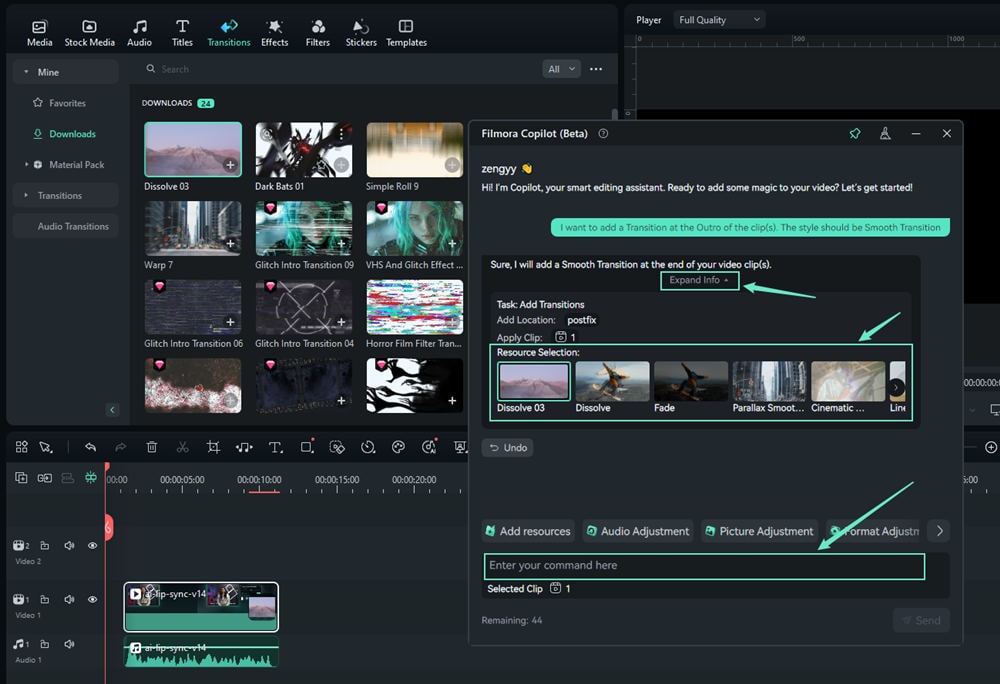The image size is (1000, 684).
Task: Pin the Filmora Copilot window
Action: pyautogui.click(x=855, y=133)
